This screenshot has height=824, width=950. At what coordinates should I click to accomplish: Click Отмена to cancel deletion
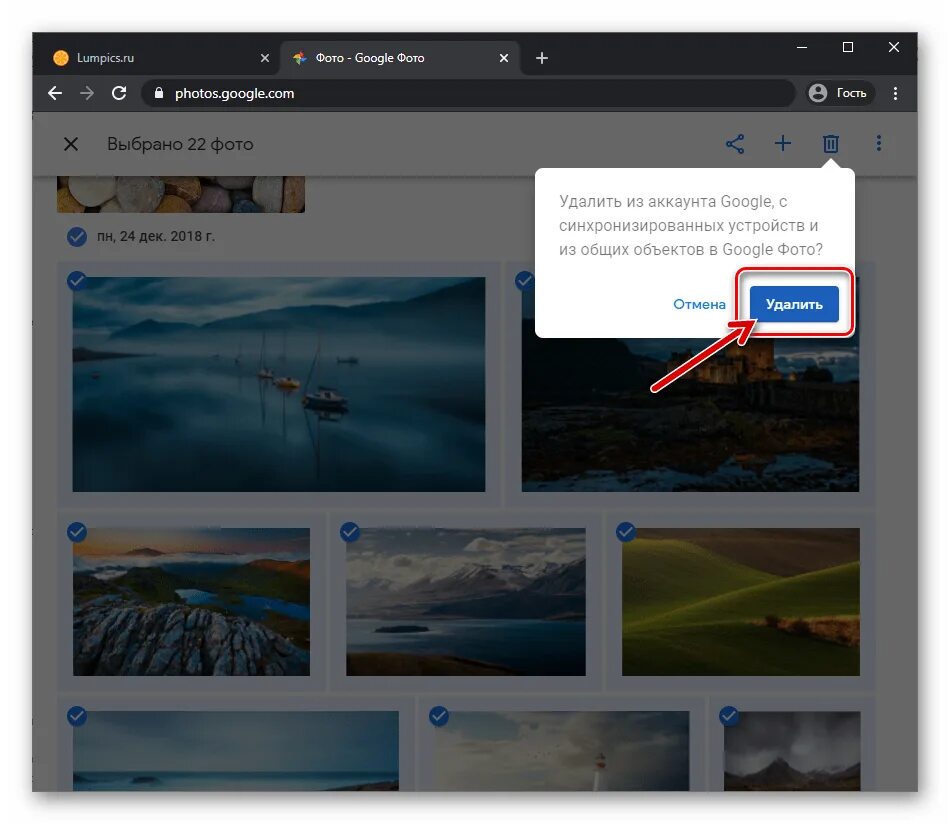699,304
